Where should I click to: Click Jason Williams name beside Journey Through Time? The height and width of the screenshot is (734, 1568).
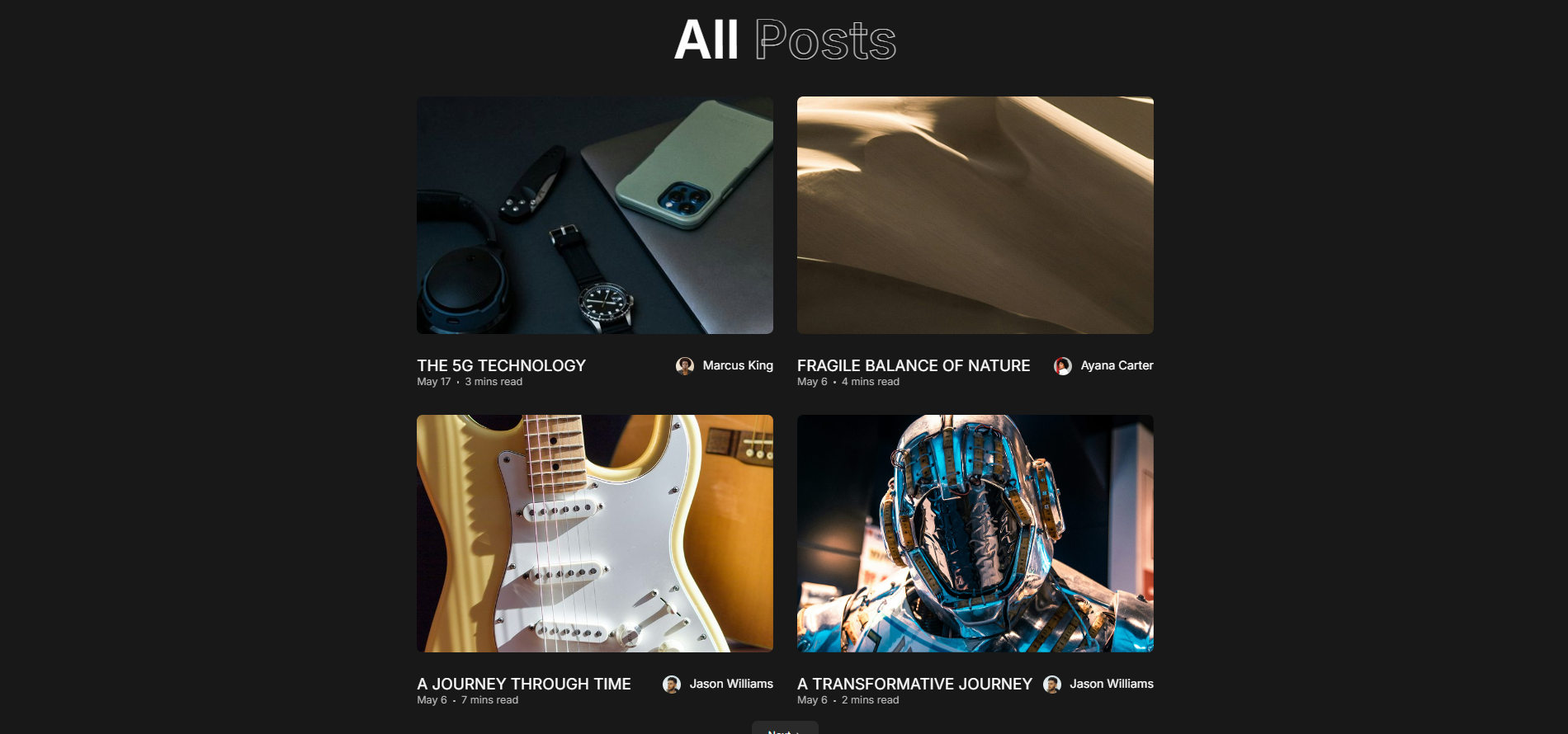click(x=731, y=684)
